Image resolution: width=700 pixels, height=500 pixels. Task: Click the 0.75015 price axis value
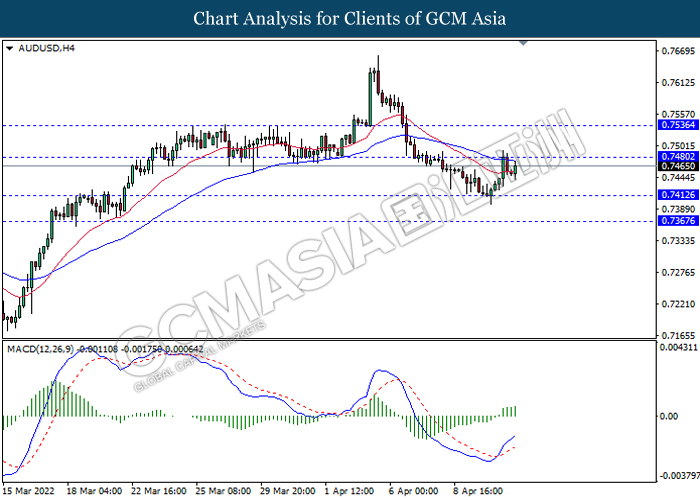click(678, 146)
